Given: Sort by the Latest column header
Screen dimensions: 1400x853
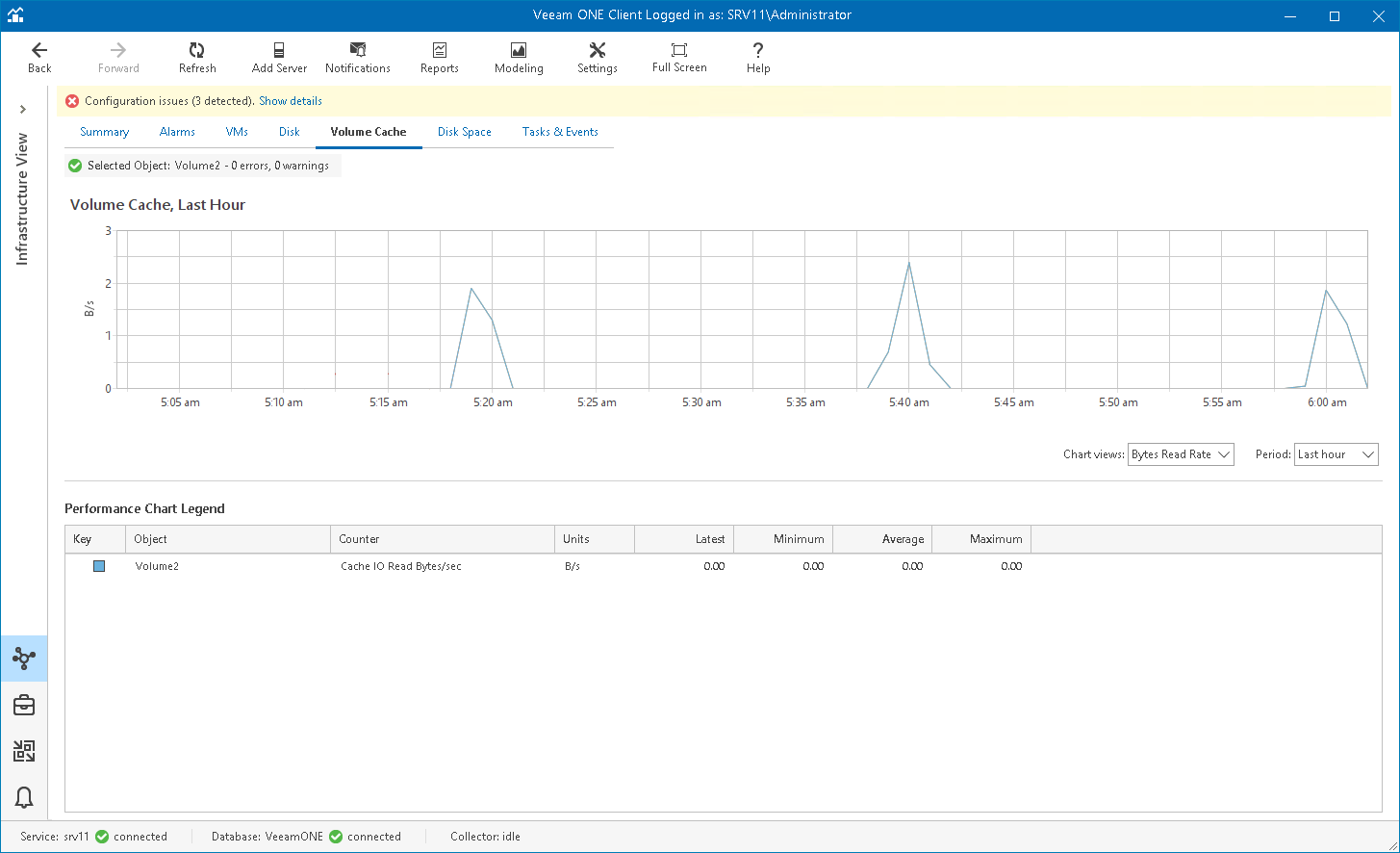Looking at the screenshot, I should [x=684, y=539].
